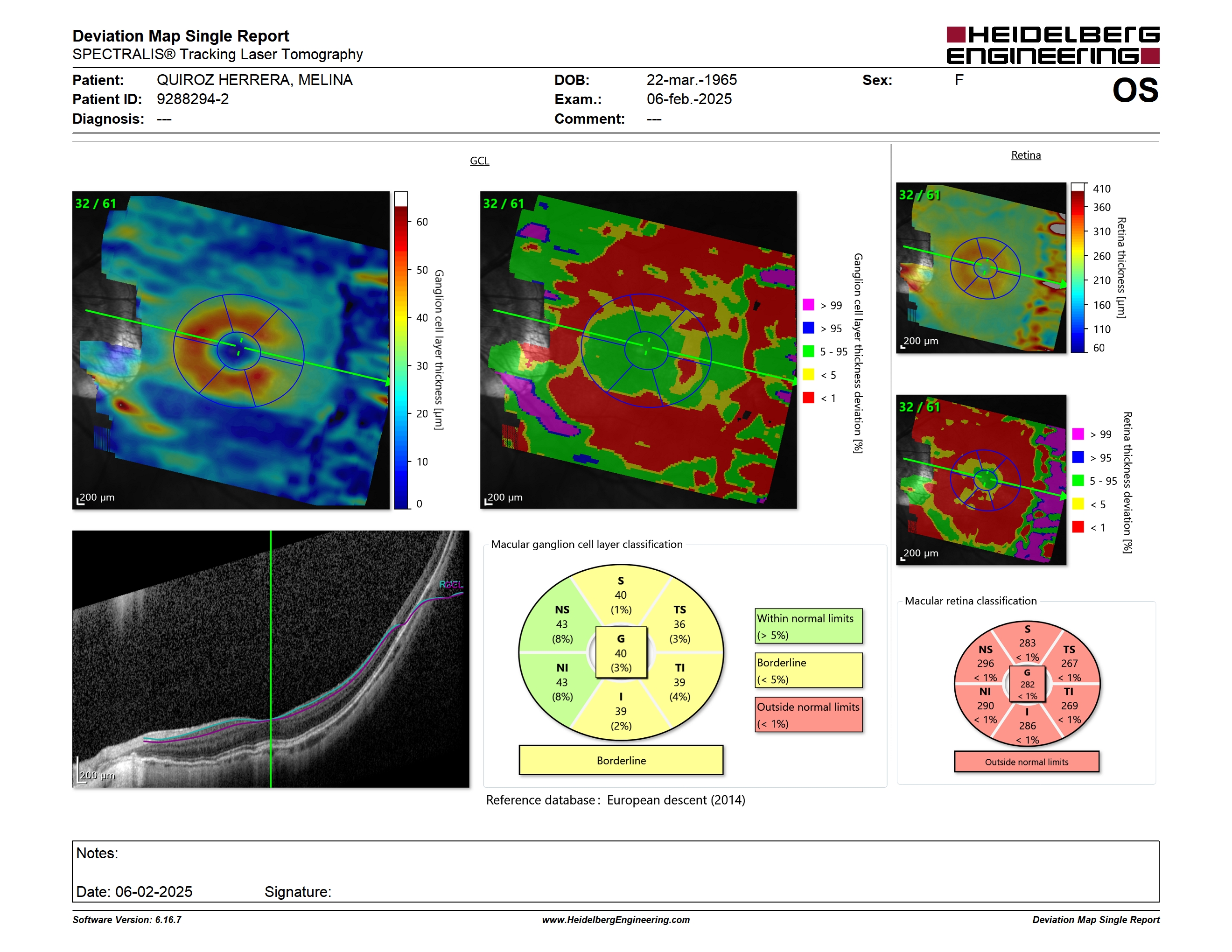The height and width of the screenshot is (952, 1232).
Task: Click the yellow < 5 GCL legend swatch
Action: pyautogui.click(x=808, y=374)
